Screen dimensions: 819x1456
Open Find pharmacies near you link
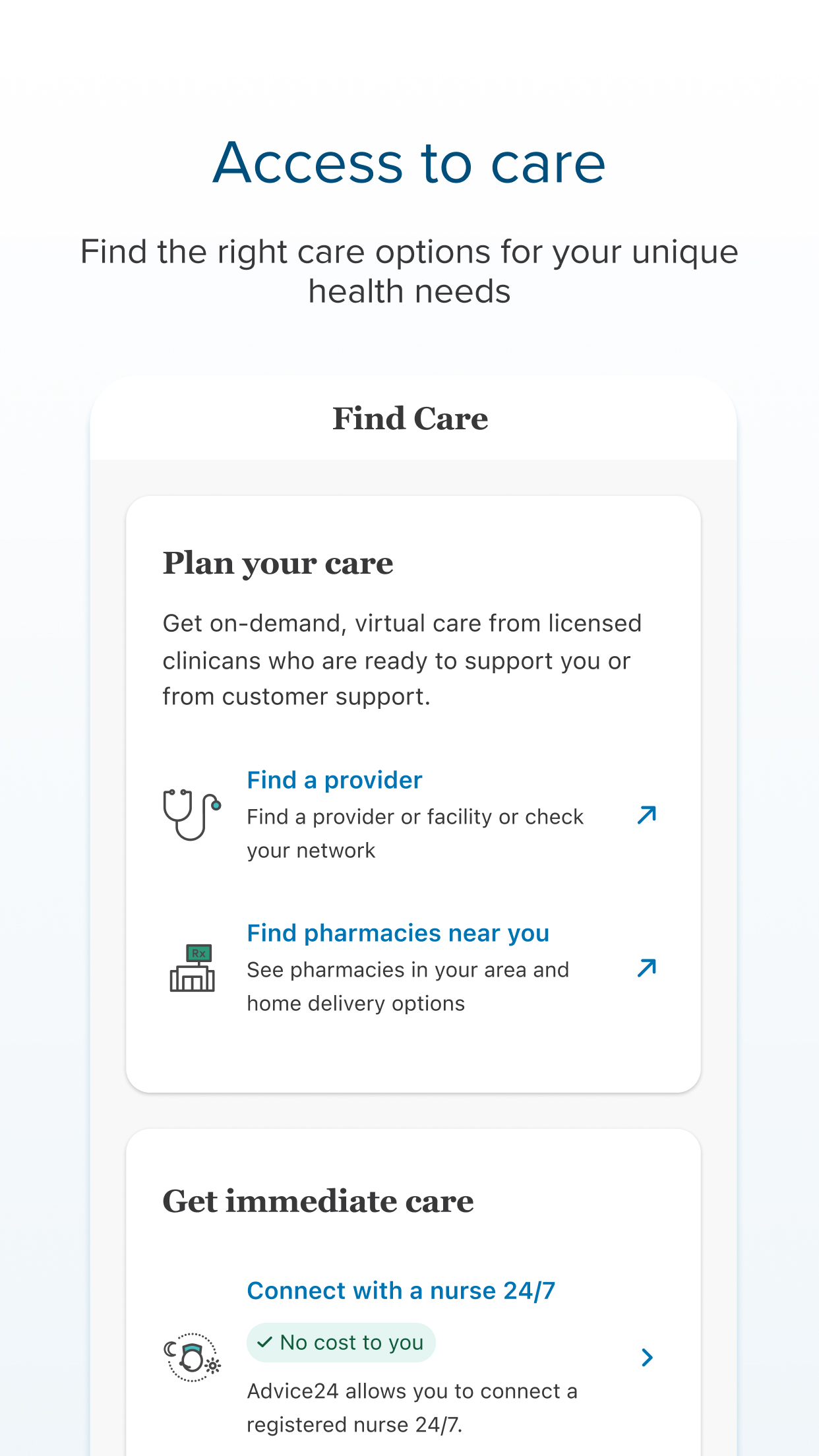coord(398,933)
